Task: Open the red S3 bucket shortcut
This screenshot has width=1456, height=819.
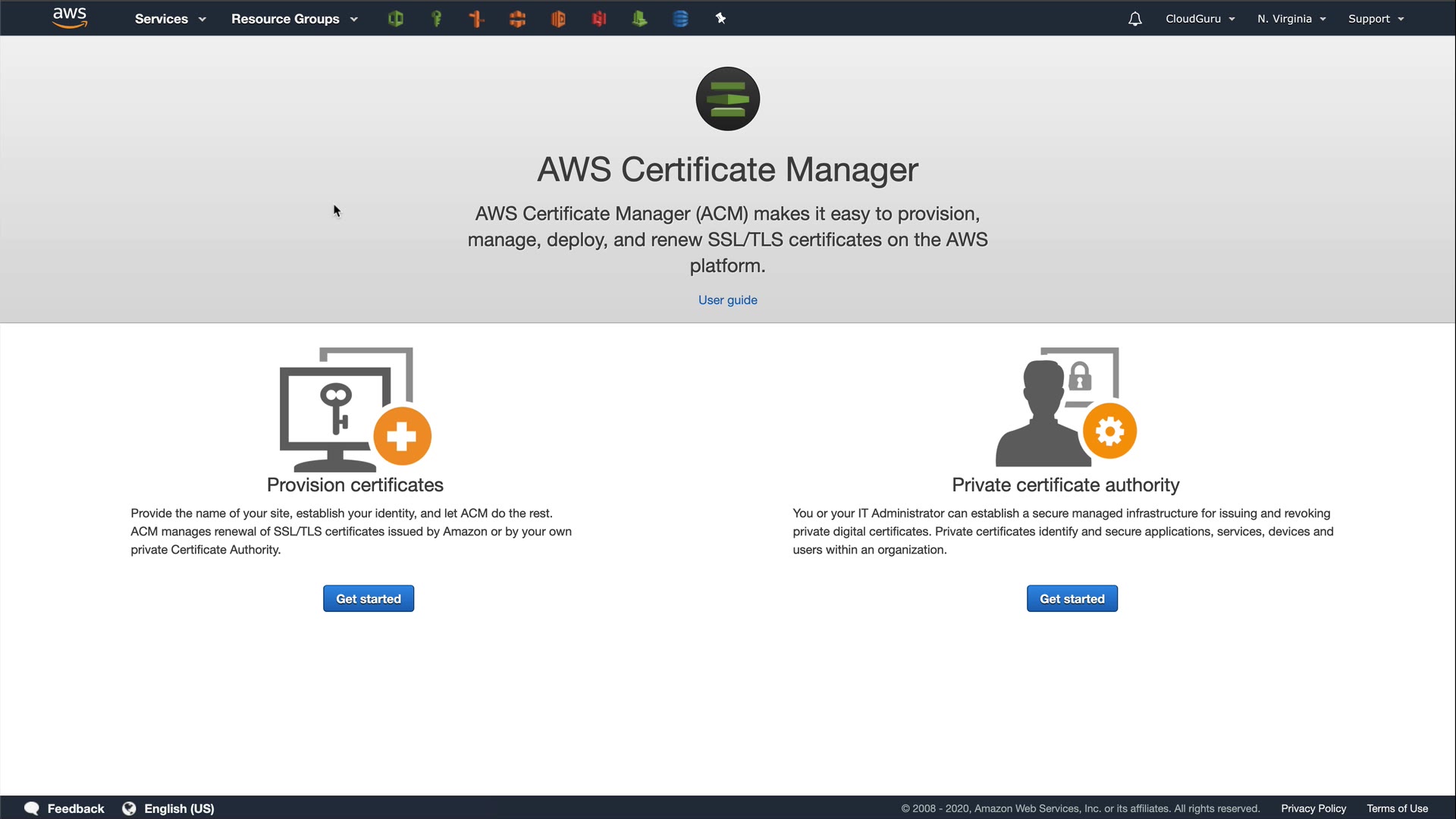Action: 599,19
